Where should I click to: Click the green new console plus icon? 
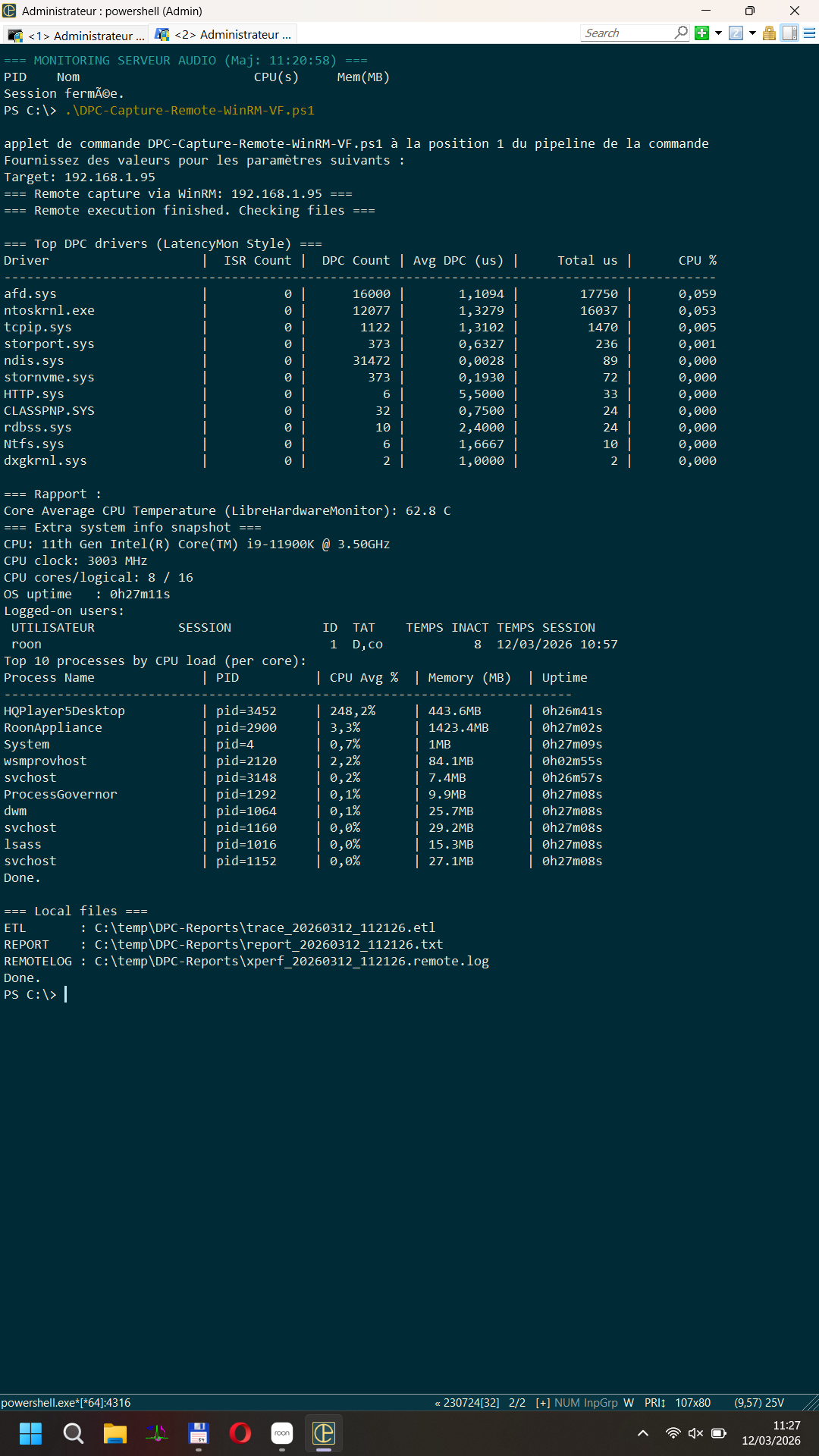(x=701, y=33)
